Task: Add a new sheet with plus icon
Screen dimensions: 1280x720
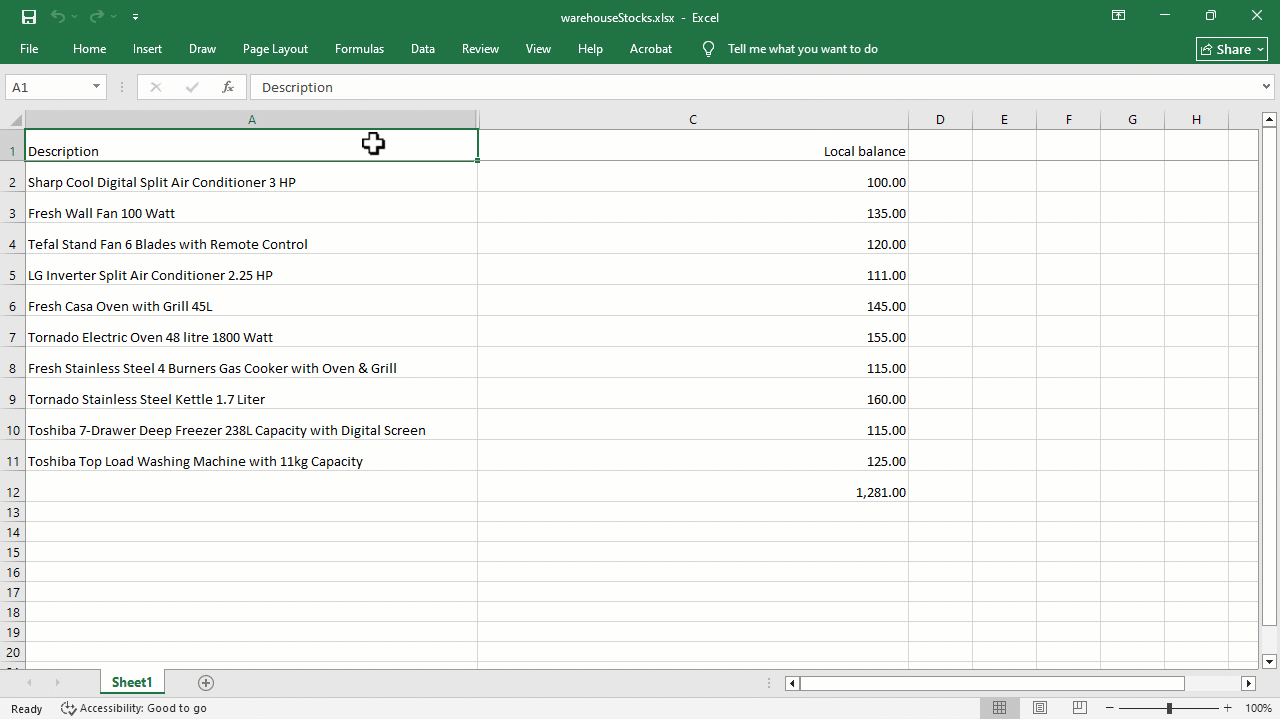Action: [206, 683]
